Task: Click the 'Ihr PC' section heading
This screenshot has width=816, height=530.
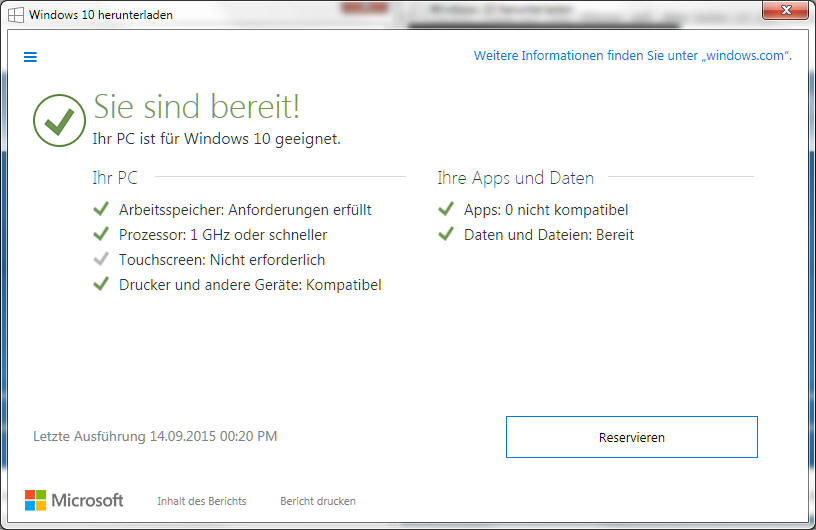Action: pyautogui.click(x=115, y=178)
